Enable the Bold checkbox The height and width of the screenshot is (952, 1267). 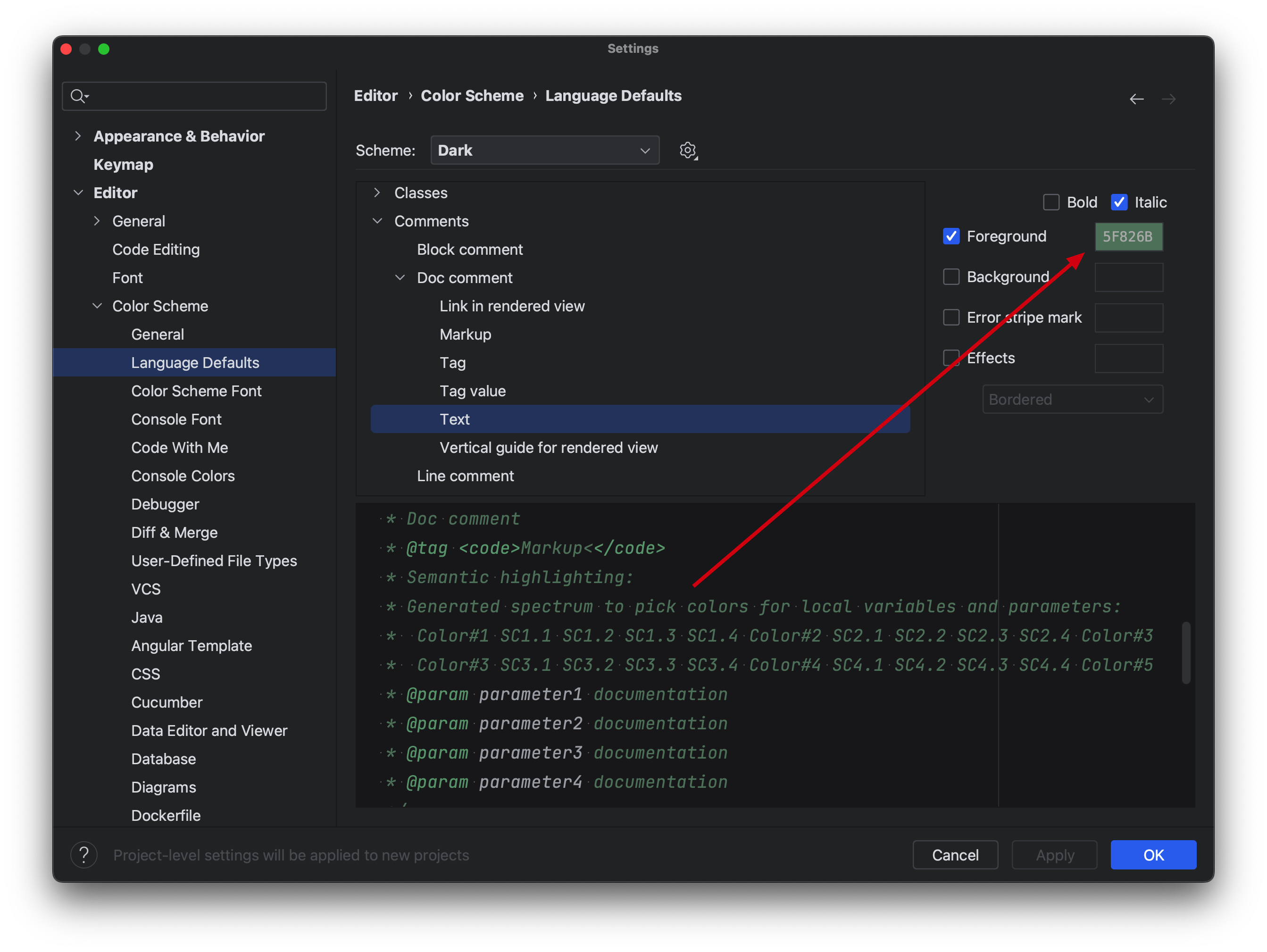pyautogui.click(x=1051, y=202)
